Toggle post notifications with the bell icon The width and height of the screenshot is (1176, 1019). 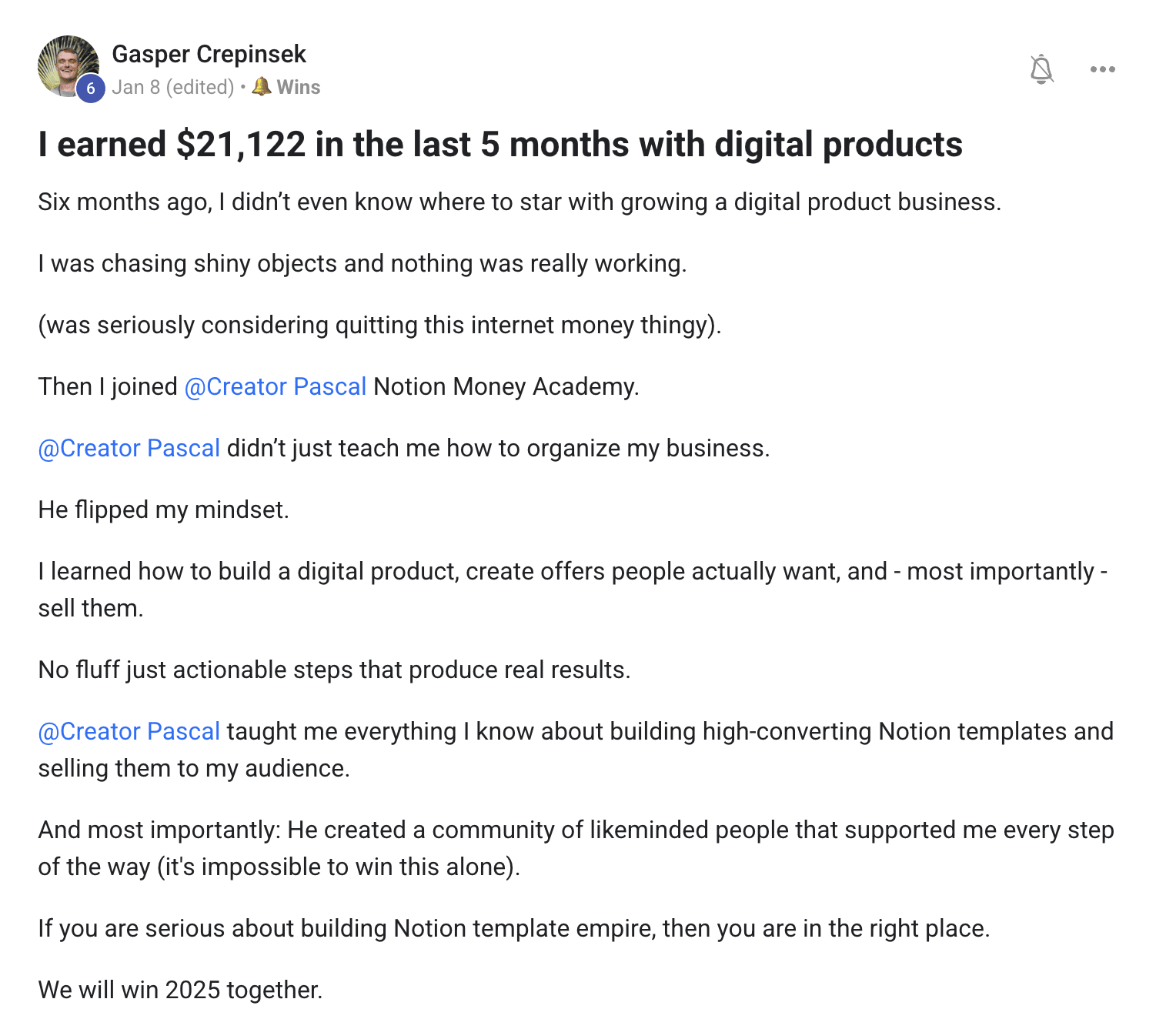click(1041, 69)
